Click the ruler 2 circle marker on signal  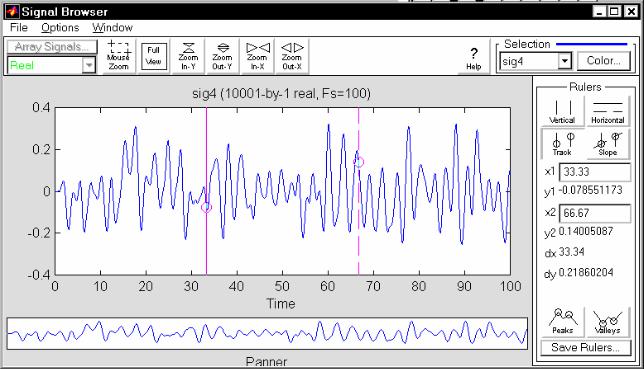pos(359,162)
